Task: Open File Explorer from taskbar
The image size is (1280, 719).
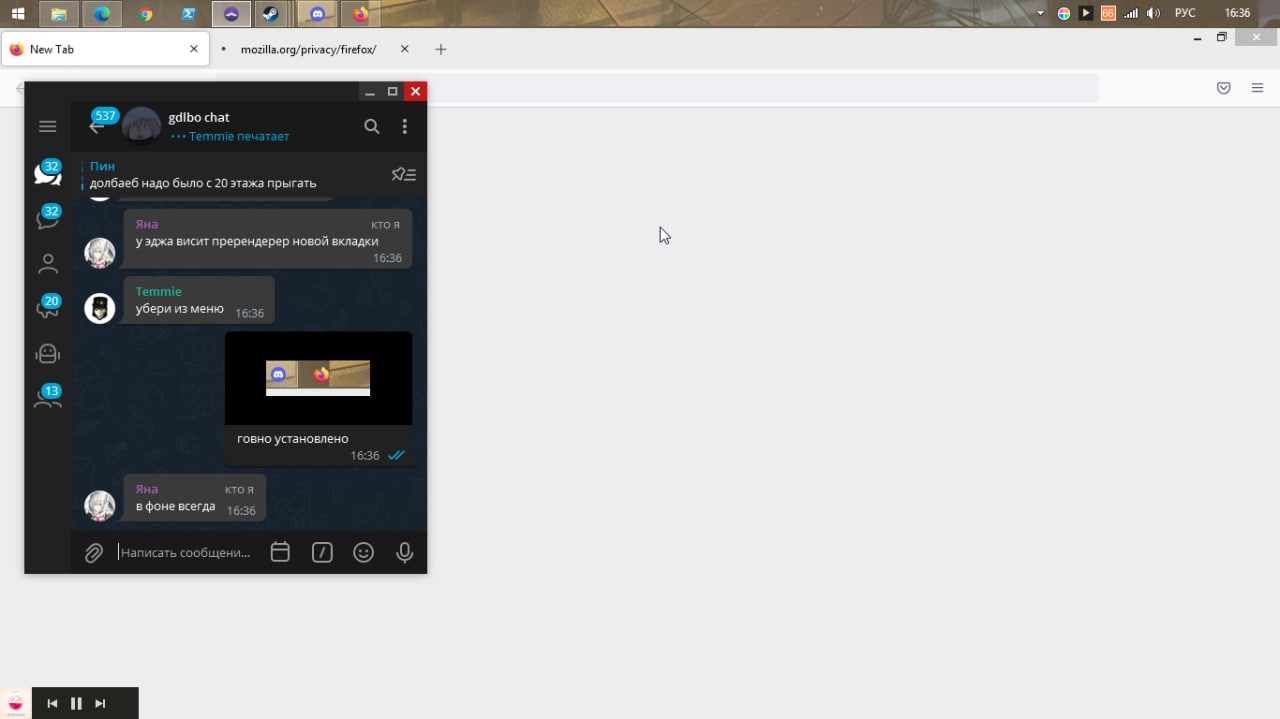Action: pos(59,14)
